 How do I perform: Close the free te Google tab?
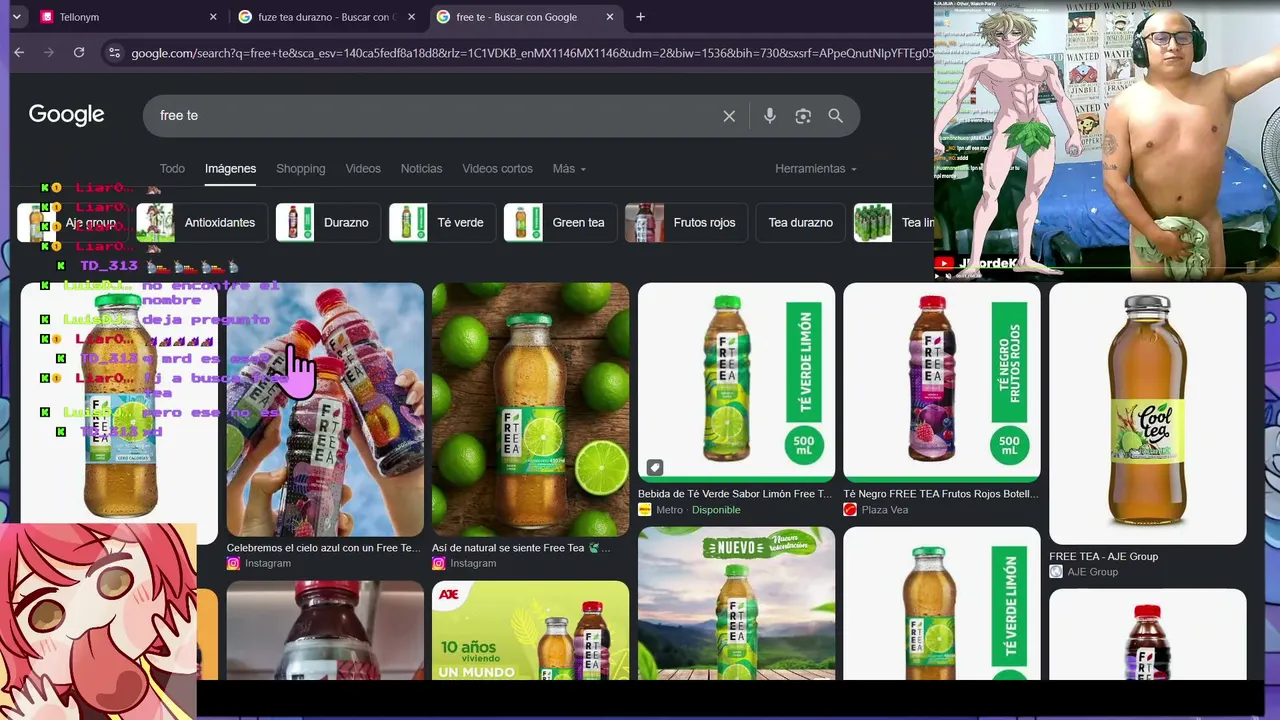pyautogui.click(x=610, y=17)
